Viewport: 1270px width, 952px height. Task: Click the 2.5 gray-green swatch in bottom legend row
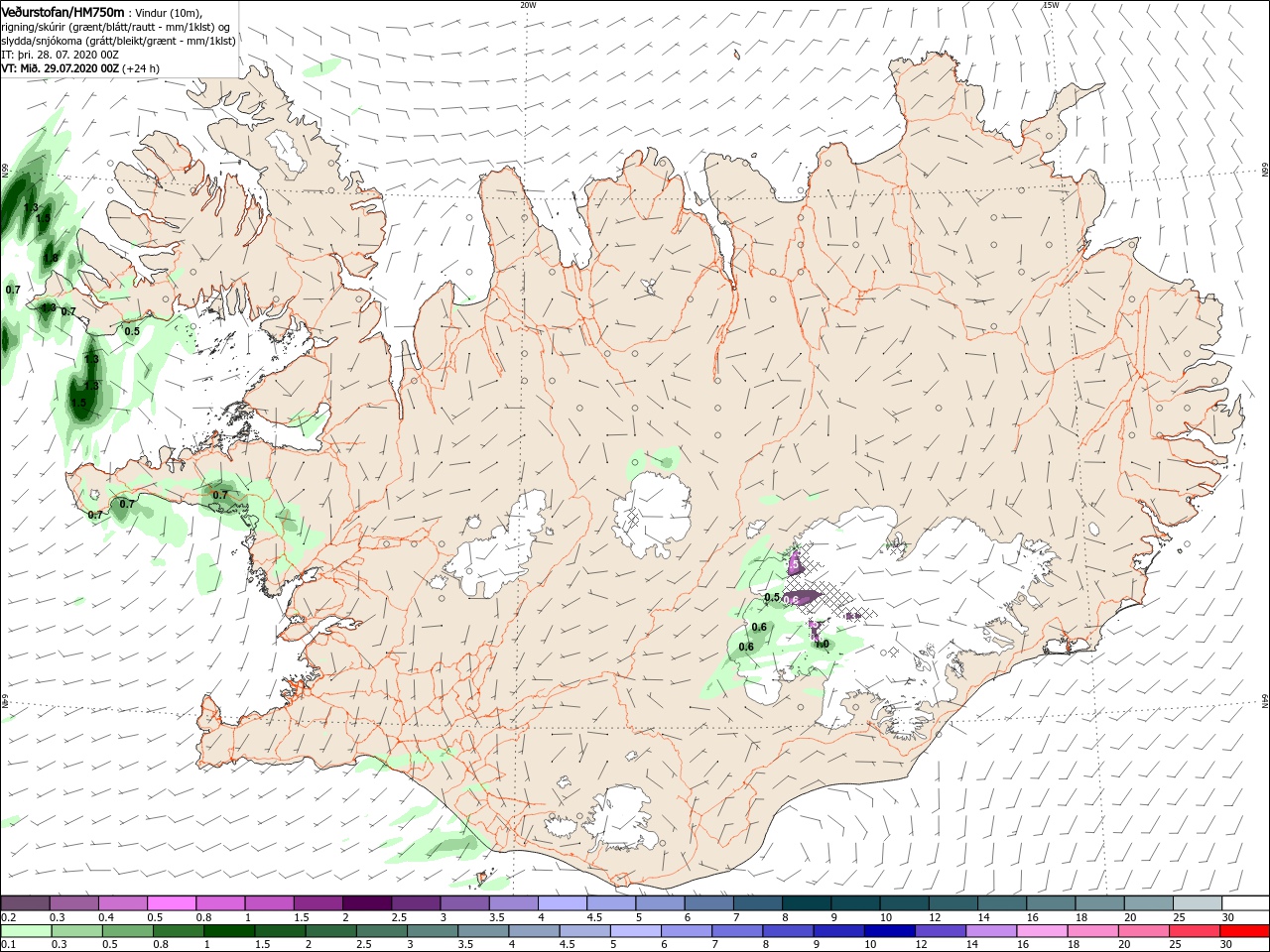point(381,931)
